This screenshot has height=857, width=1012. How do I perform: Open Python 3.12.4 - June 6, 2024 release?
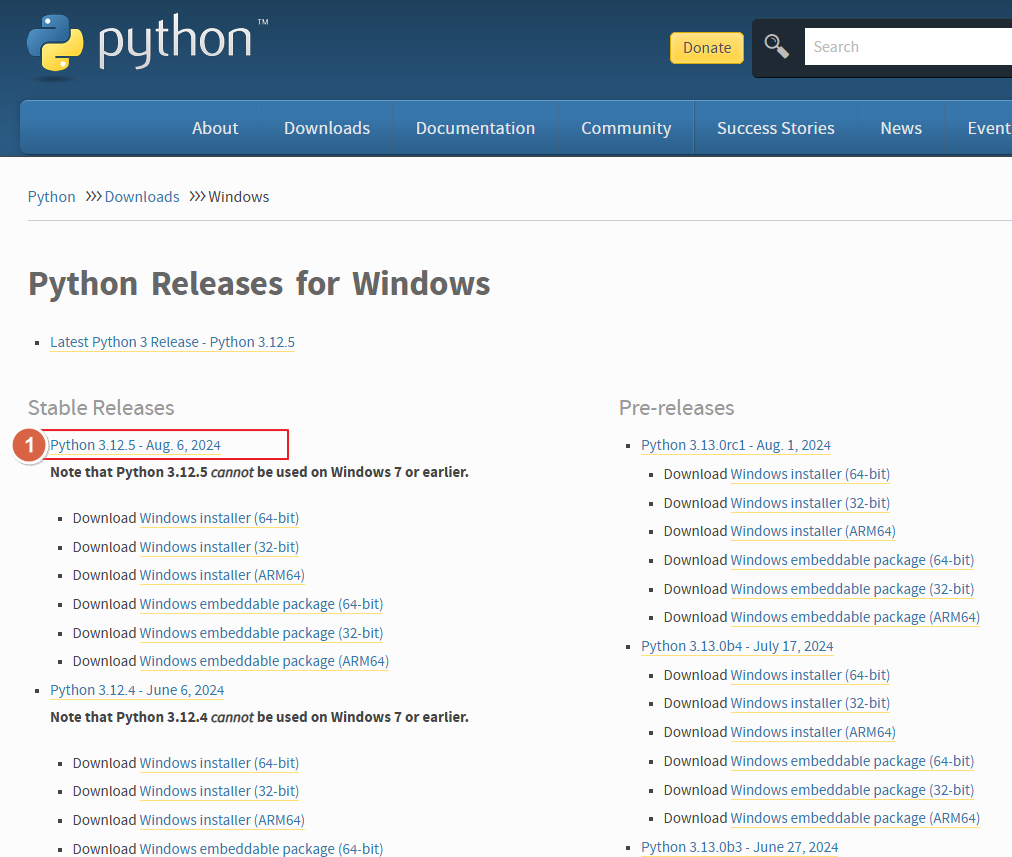tap(137, 691)
